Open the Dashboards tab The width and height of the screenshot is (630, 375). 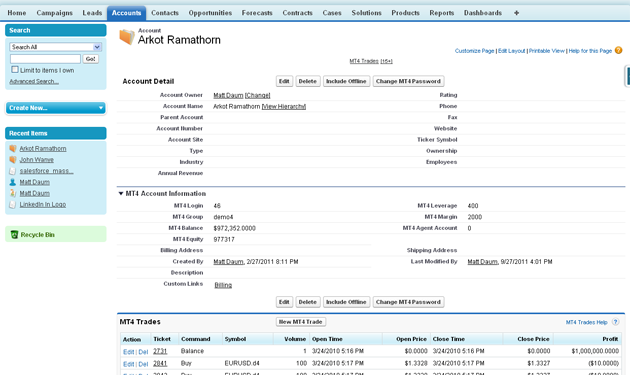pyautogui.click(x=483, y=13)
